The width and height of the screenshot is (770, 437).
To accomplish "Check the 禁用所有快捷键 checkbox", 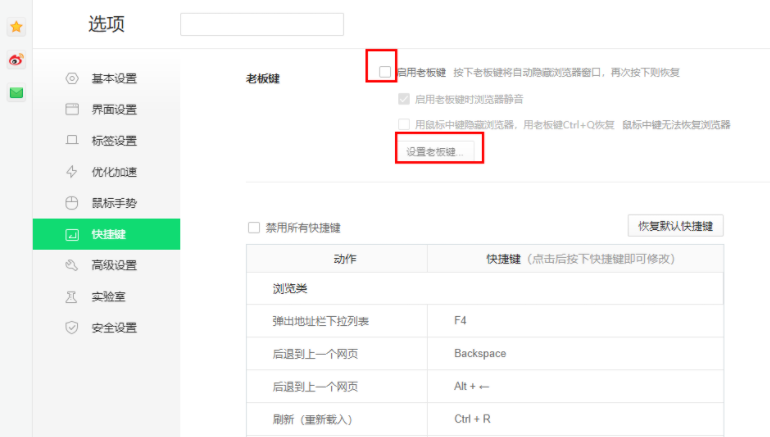I will click(x=254, y=227).
